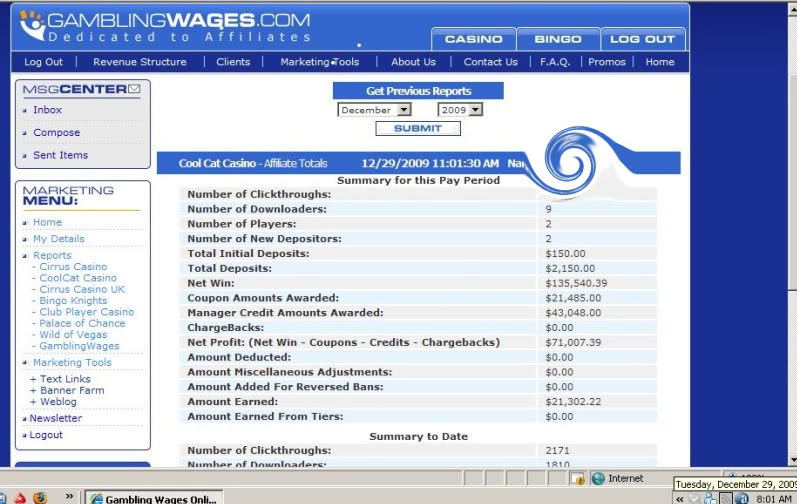Open Marketing Tools in the navigation bar
Viewport: 797px width, 504px height.
320,62
